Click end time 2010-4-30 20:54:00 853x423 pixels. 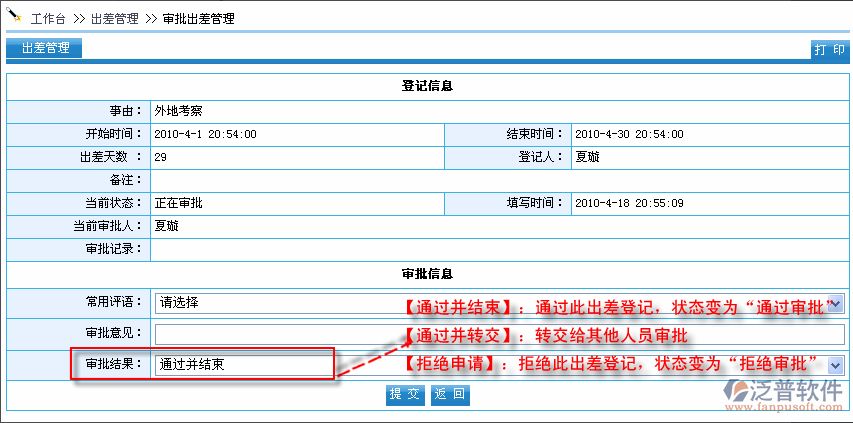click(x=629, y=134)
